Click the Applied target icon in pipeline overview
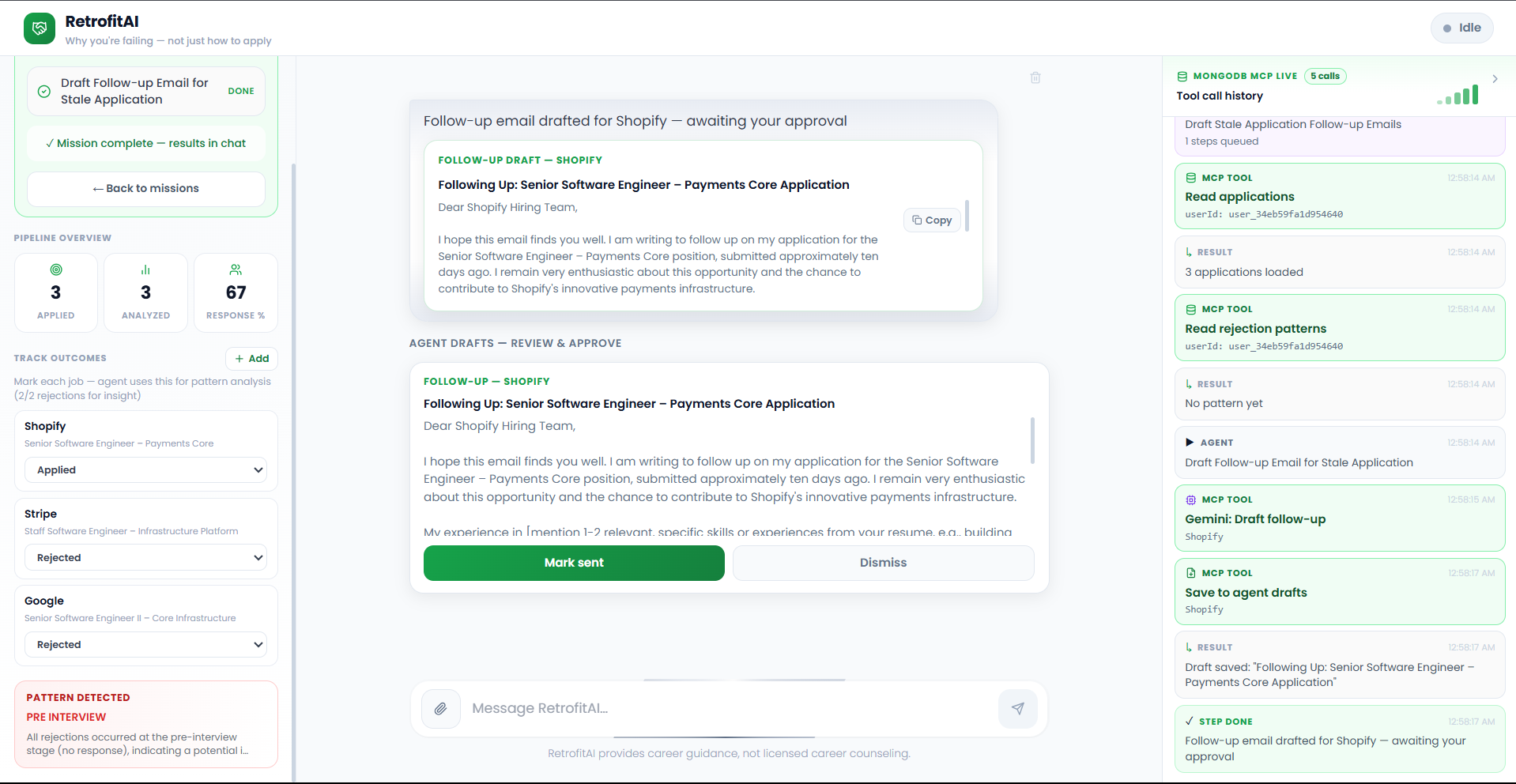The image size is (1516, 784). [56, 269]
